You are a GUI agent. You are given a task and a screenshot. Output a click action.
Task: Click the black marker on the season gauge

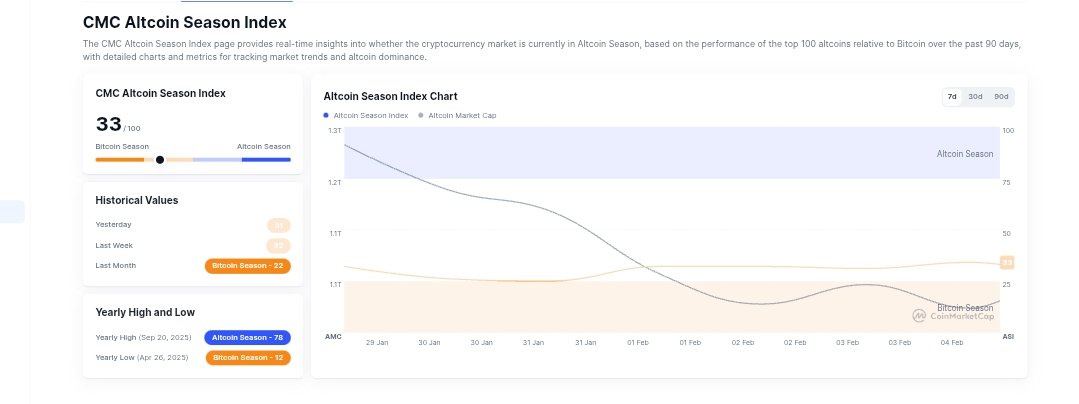pyautogui.click(x=160, y=160)
